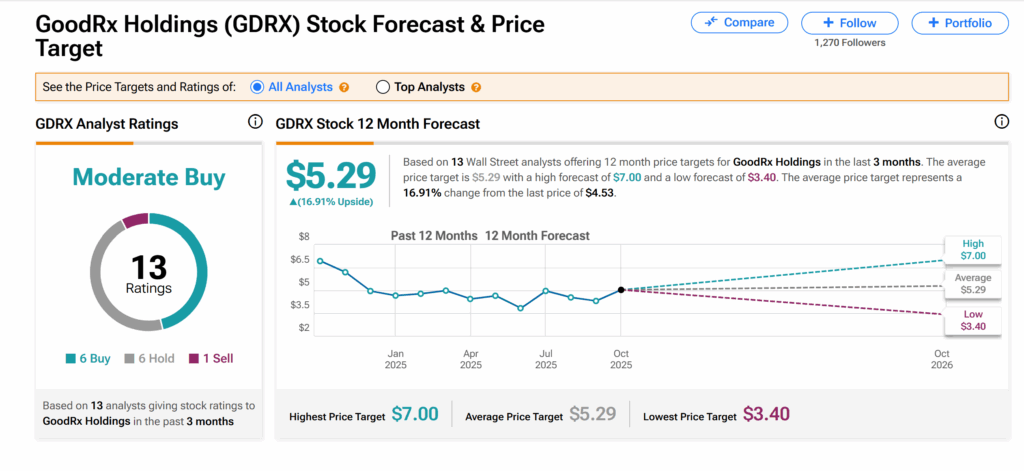Click the info icon beside GDRX Analyst Ratings
This screenshot has width=1024, height=471.
click(x=256, y=123)
